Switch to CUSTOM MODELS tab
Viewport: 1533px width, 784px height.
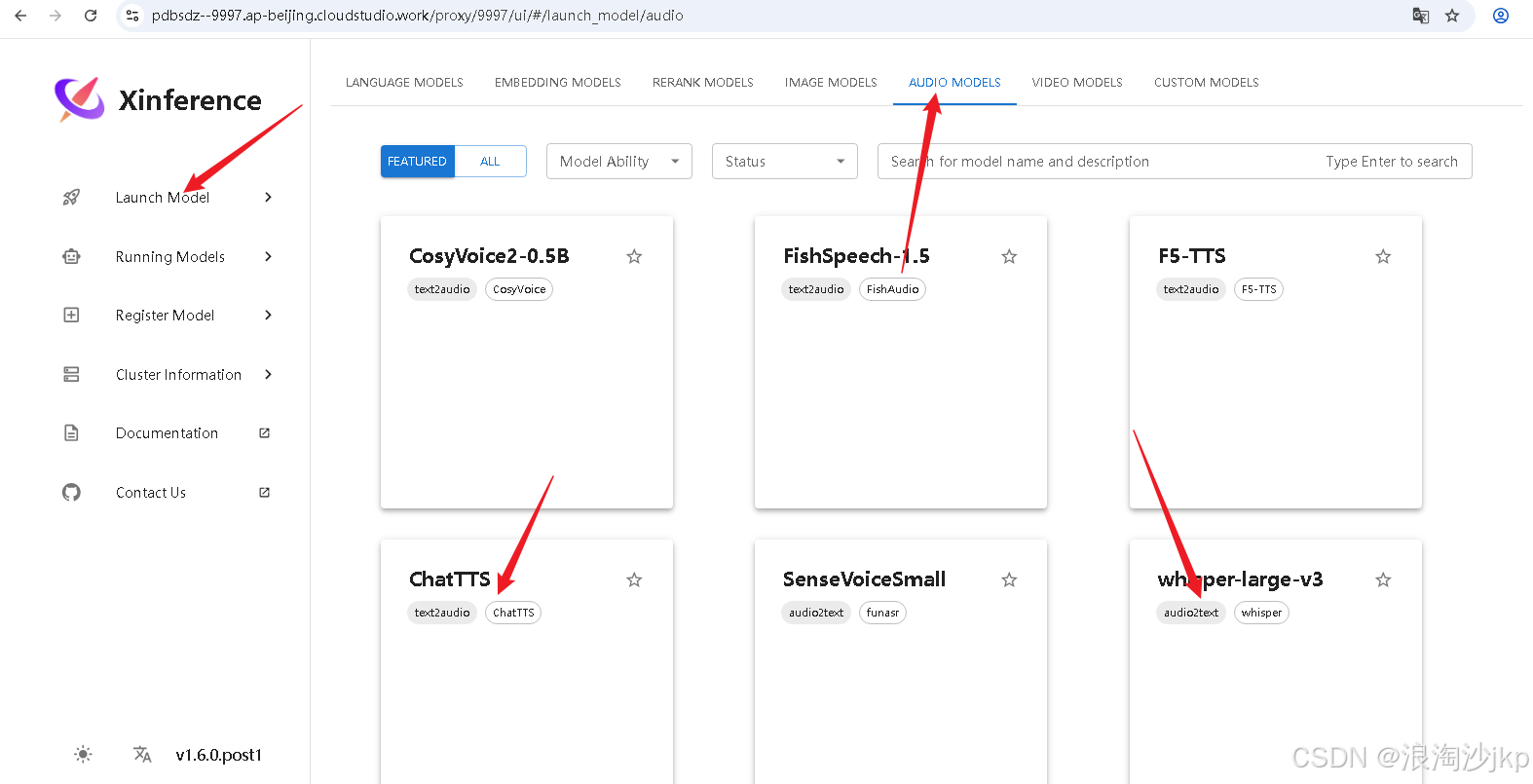1207,82
